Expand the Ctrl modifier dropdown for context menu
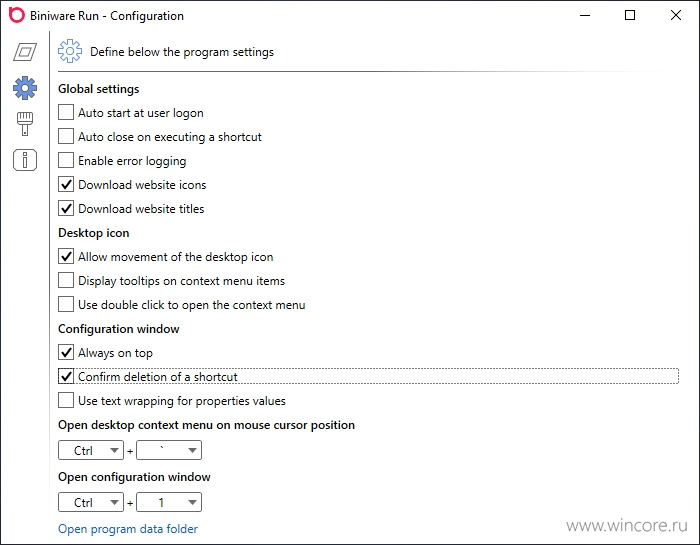Screen dimensions: 700x545 (91, 450)
